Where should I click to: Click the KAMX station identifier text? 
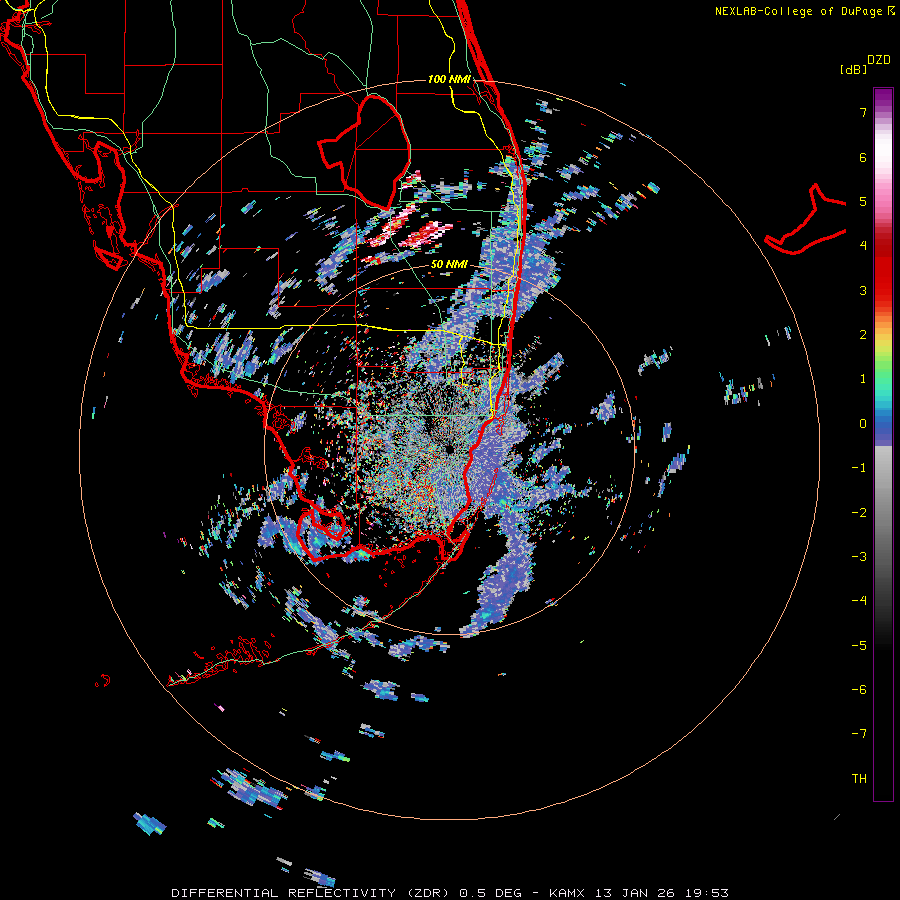(x=567, y=893)
